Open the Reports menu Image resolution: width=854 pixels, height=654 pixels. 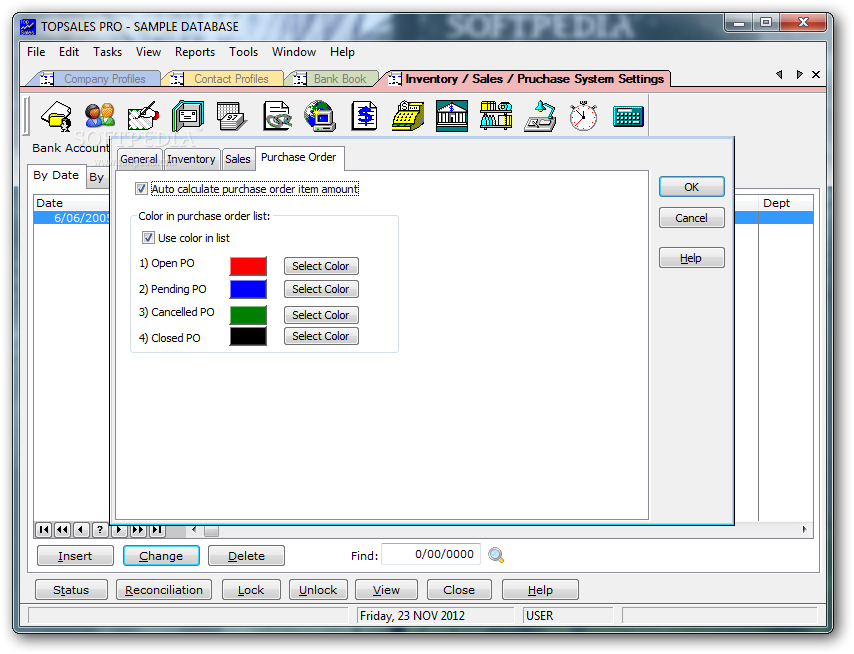pos(195,52)
